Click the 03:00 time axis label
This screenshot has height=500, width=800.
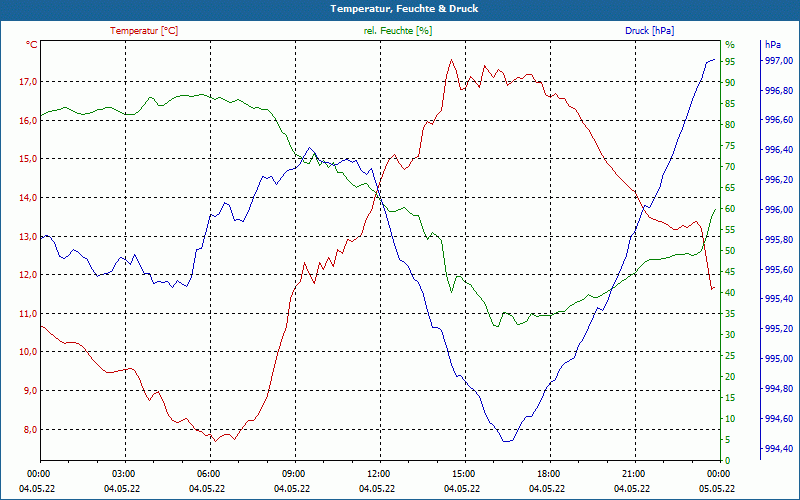click(x=122, y=473)
